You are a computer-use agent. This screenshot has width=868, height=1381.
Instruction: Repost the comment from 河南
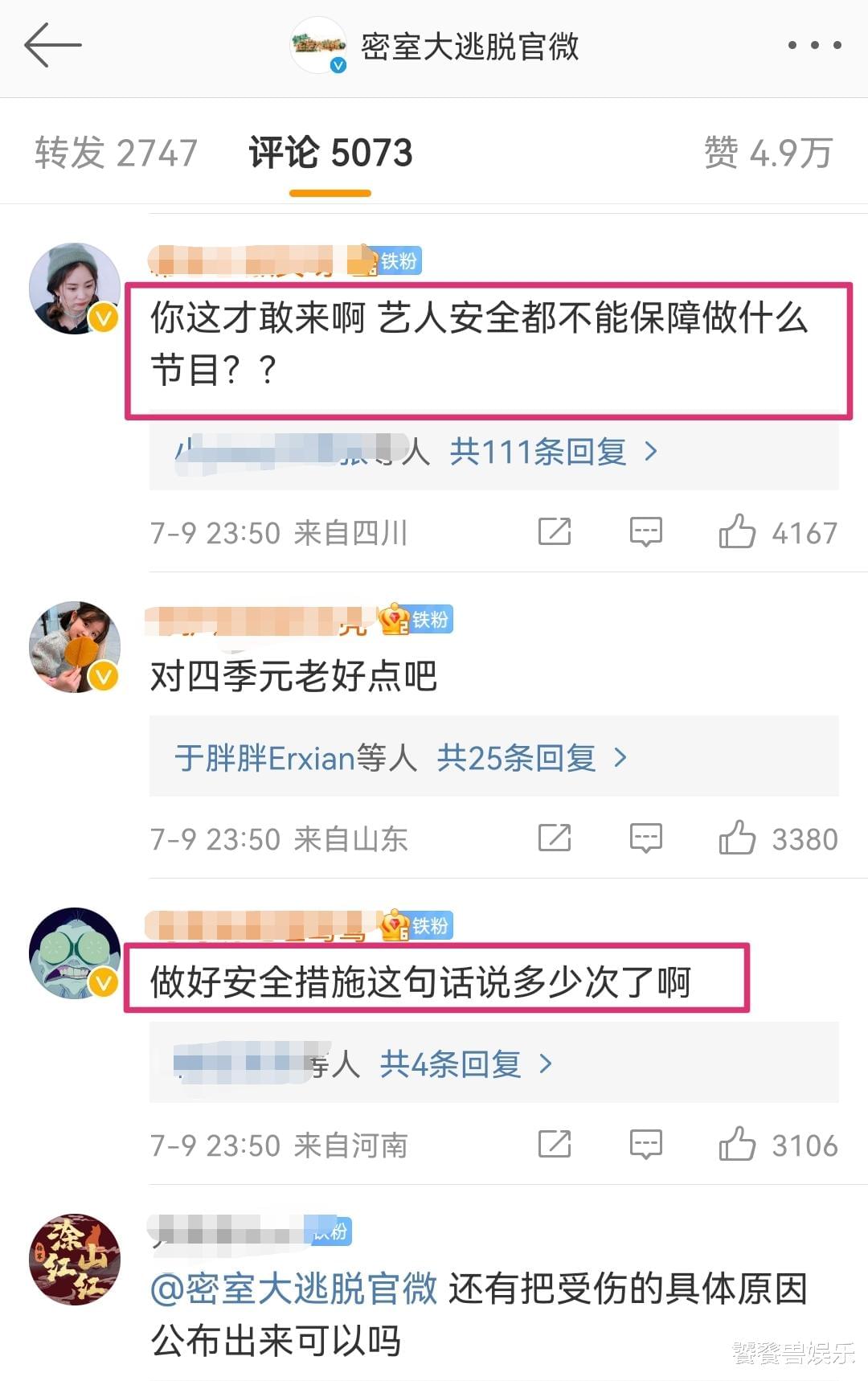click(x=555, y=1145)
